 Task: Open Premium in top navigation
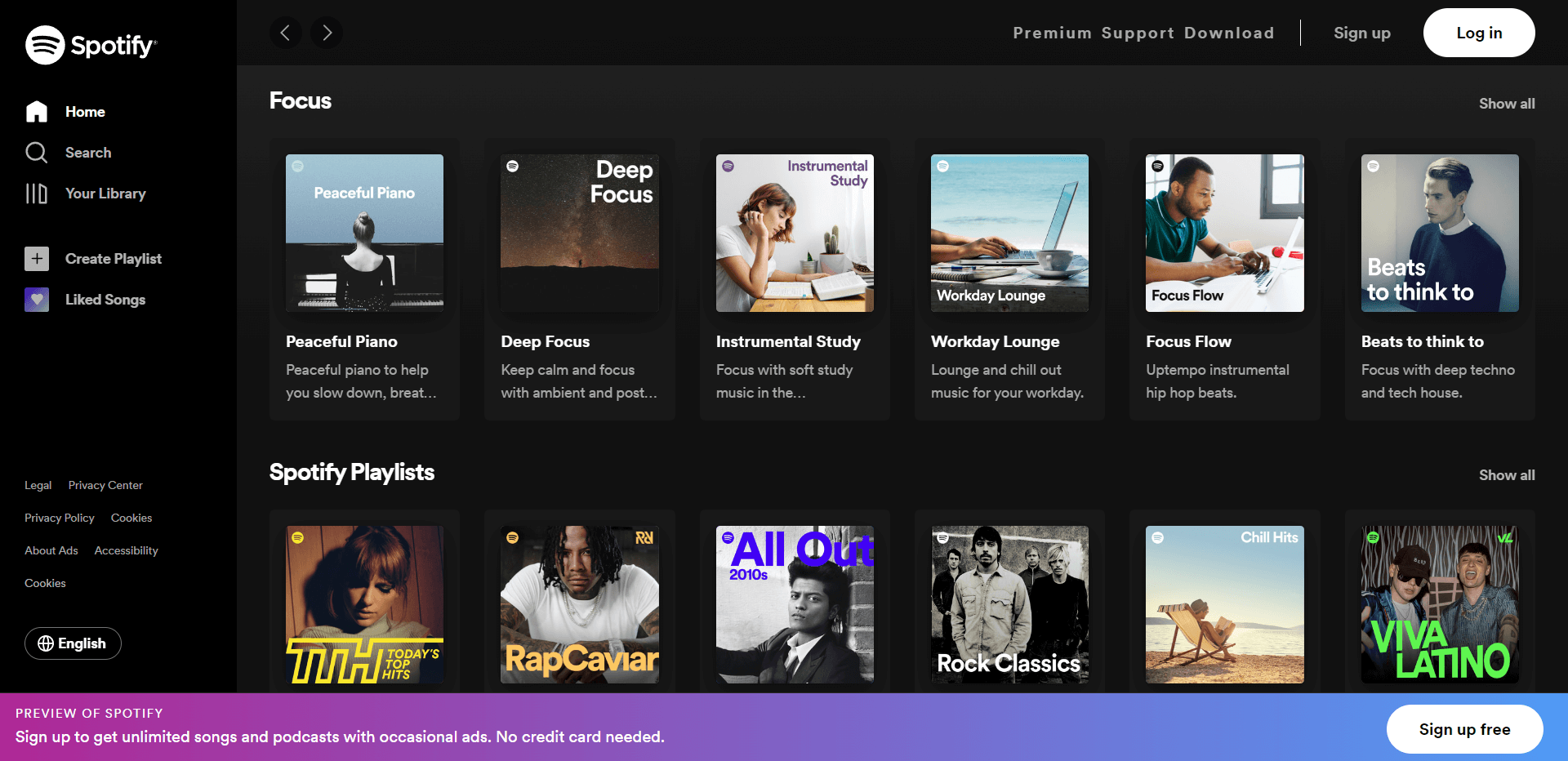(x=1052, y=33)
